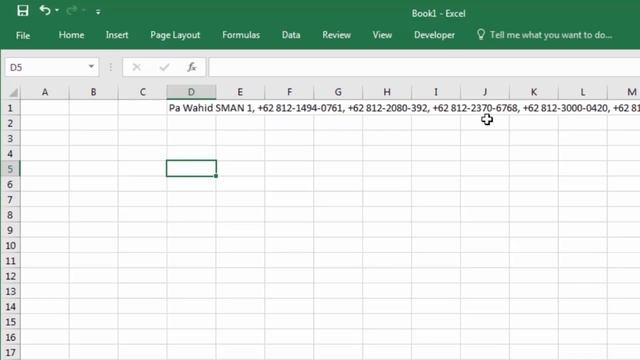Select row 16 header
640x360 pixels.
coord(10,338)
